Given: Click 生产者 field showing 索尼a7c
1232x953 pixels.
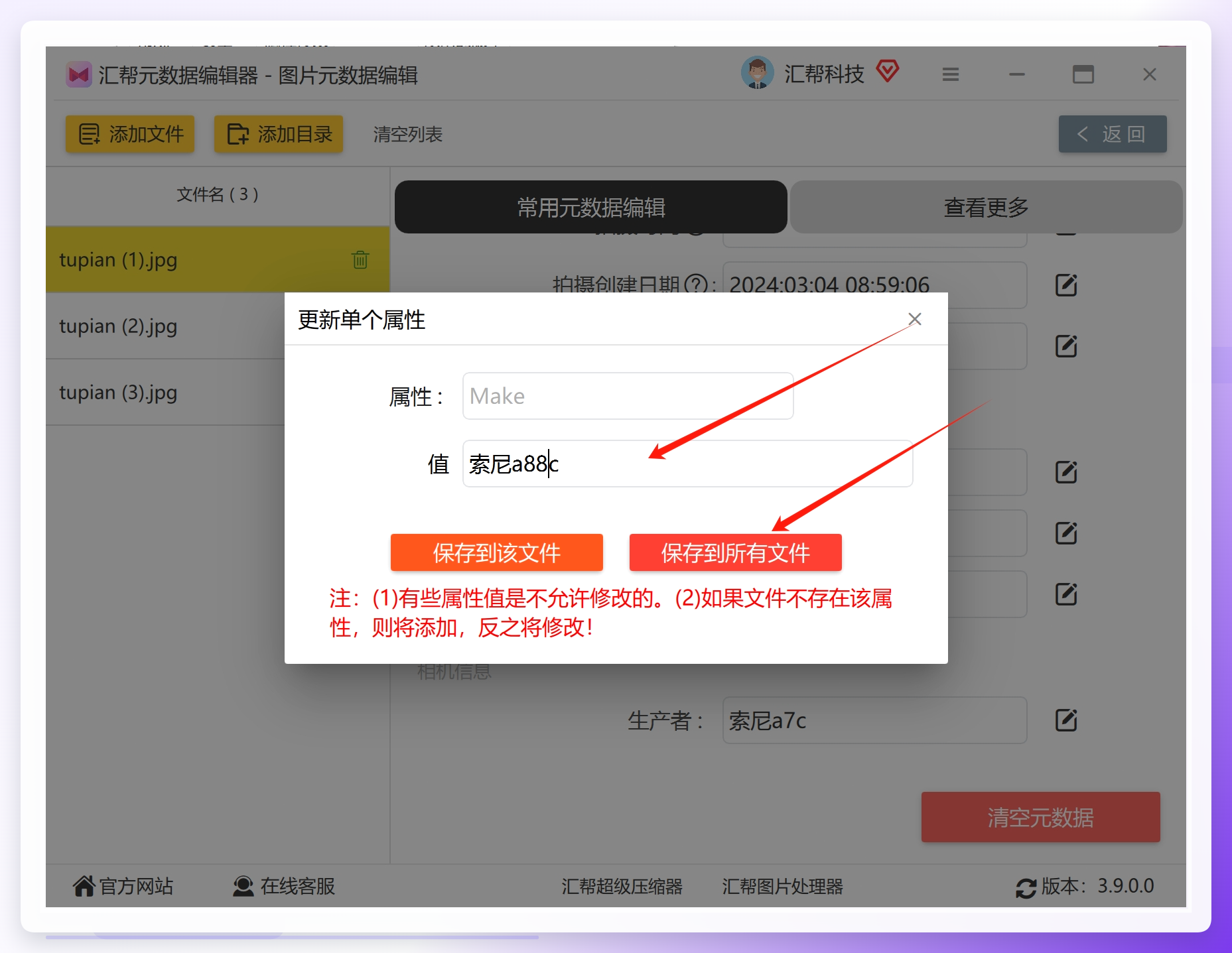Looking at the screenshot, I should 875,720.
